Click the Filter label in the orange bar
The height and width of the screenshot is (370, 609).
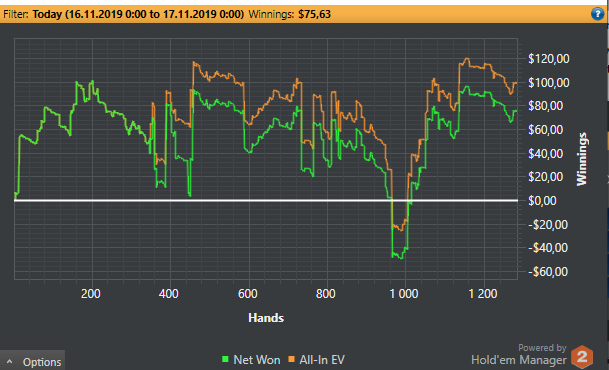(x=16, y=14)
